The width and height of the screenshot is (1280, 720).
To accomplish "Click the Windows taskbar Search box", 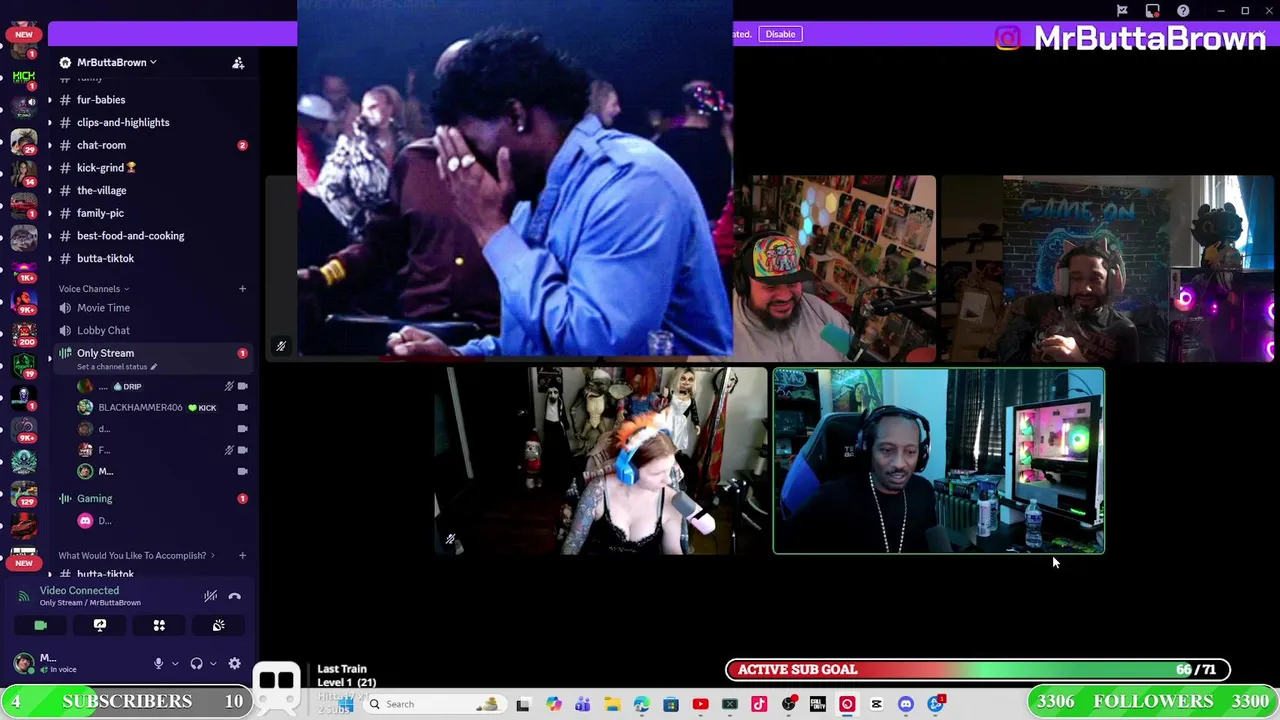I will coord(434,704).
